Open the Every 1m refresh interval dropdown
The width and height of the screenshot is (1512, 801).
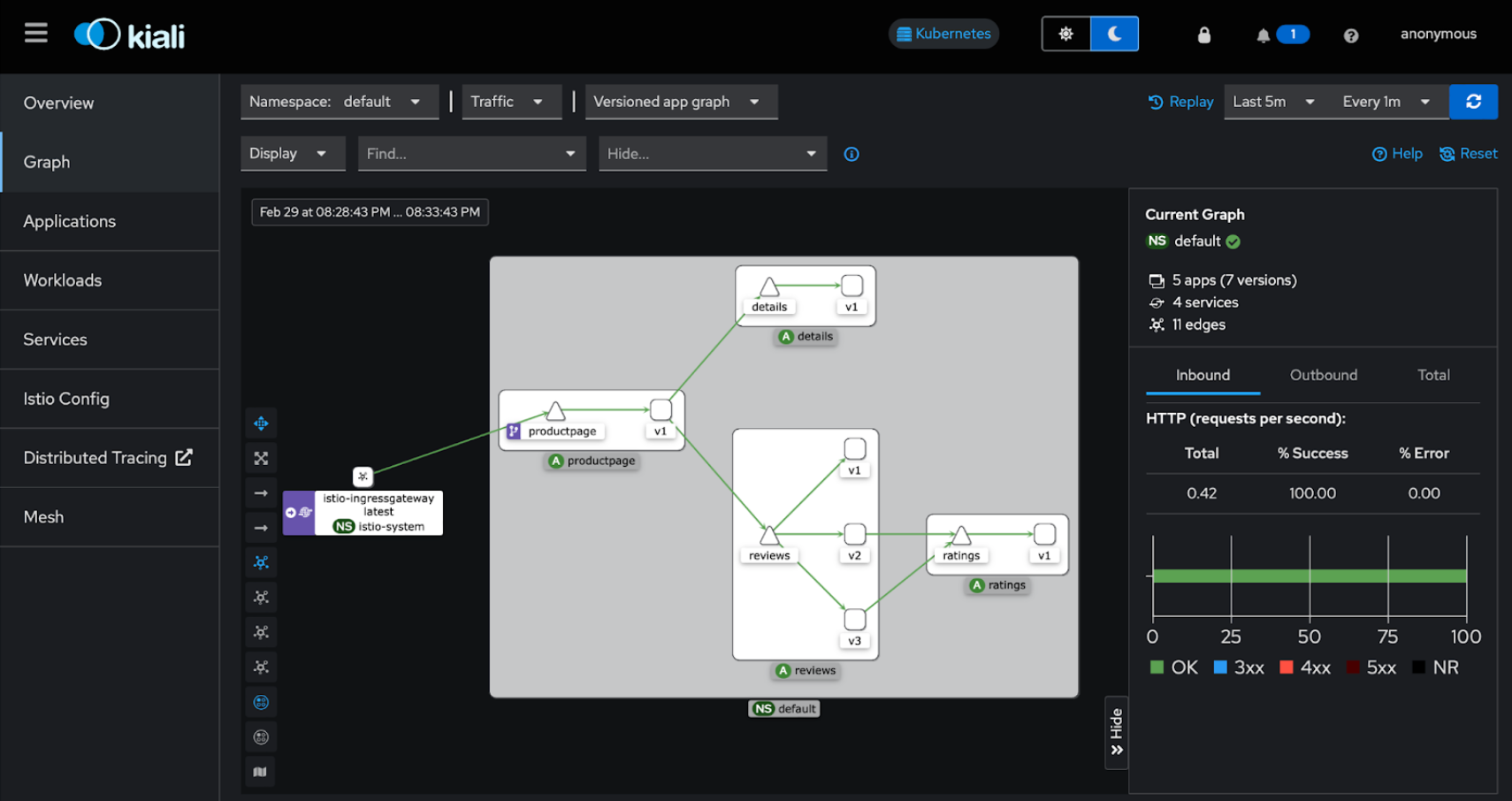tap(1386, 102)
